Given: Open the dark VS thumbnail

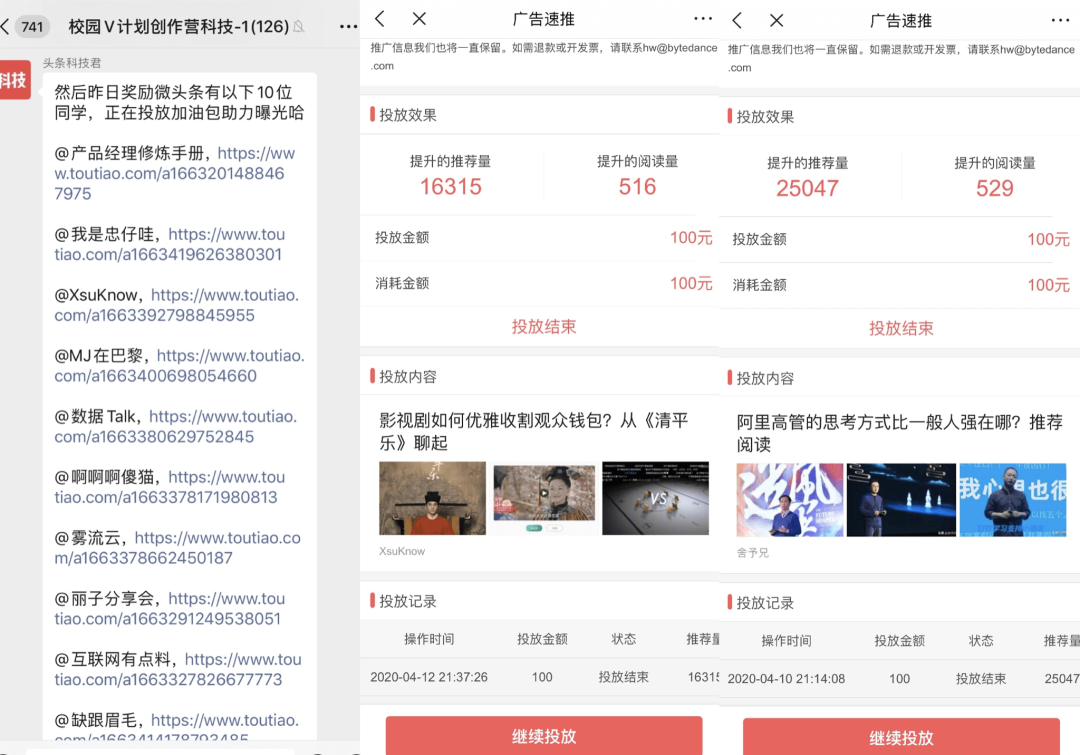Looking at the screenshot, I should 655,498.
